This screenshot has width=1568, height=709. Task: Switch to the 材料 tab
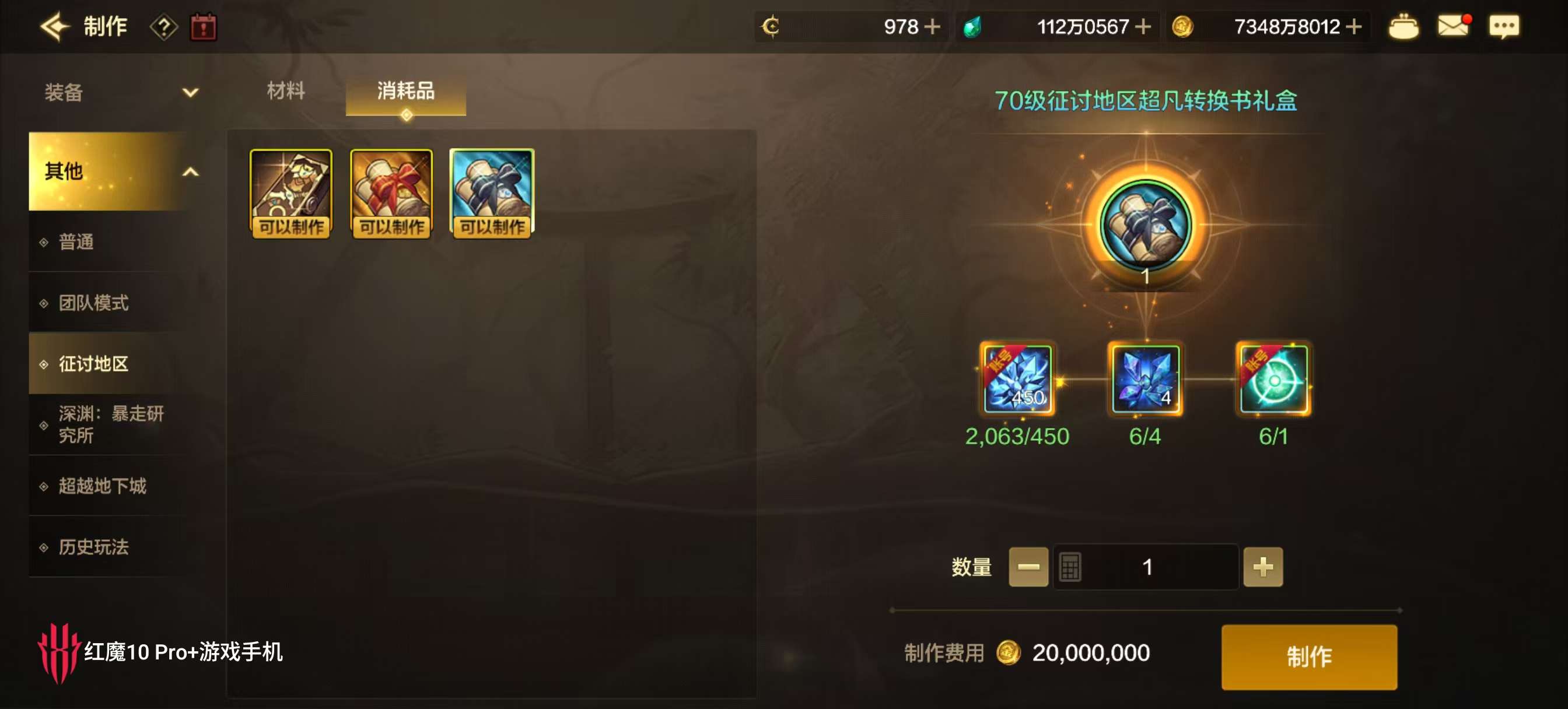285,92
